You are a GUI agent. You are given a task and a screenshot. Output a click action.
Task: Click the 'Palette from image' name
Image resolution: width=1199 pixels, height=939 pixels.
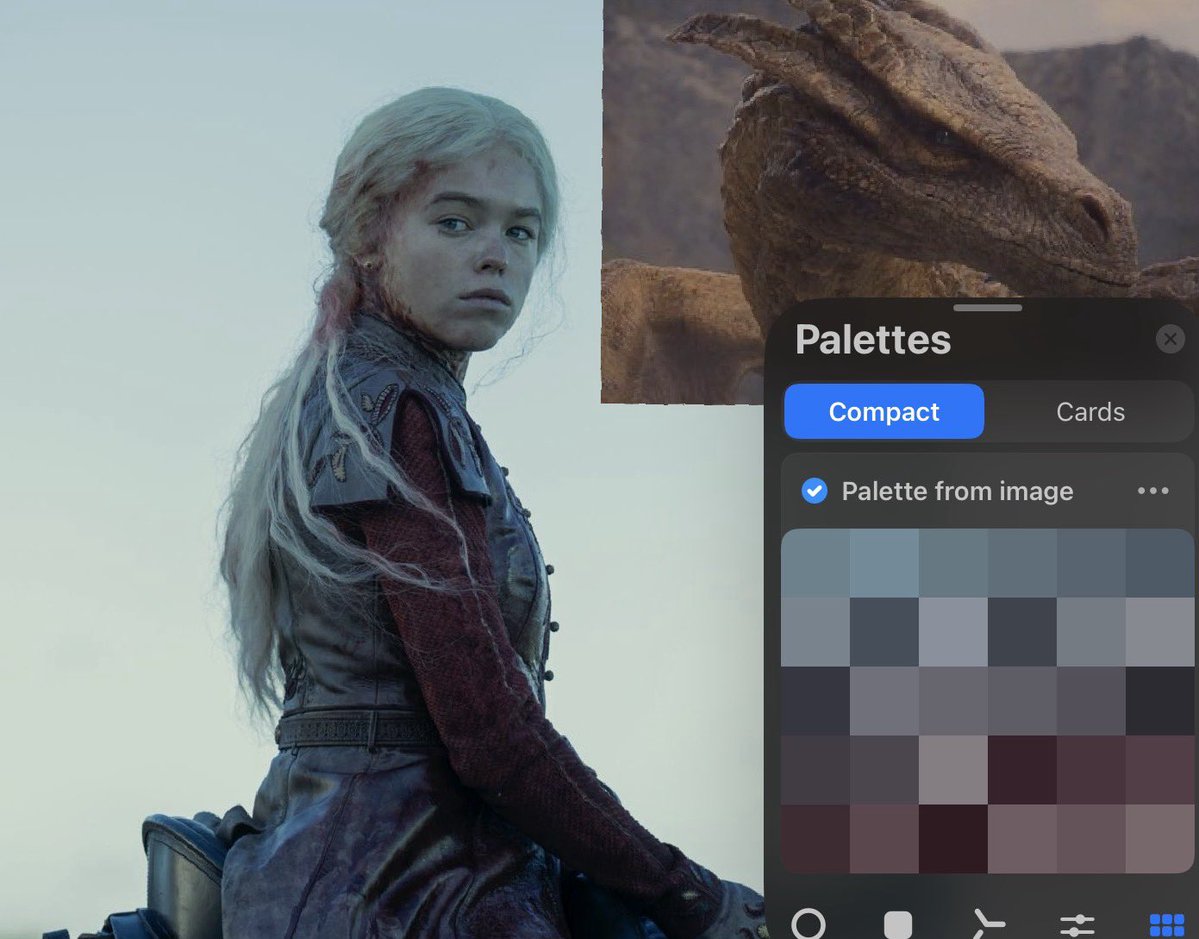pyautogui.click(x=957, y=491)
